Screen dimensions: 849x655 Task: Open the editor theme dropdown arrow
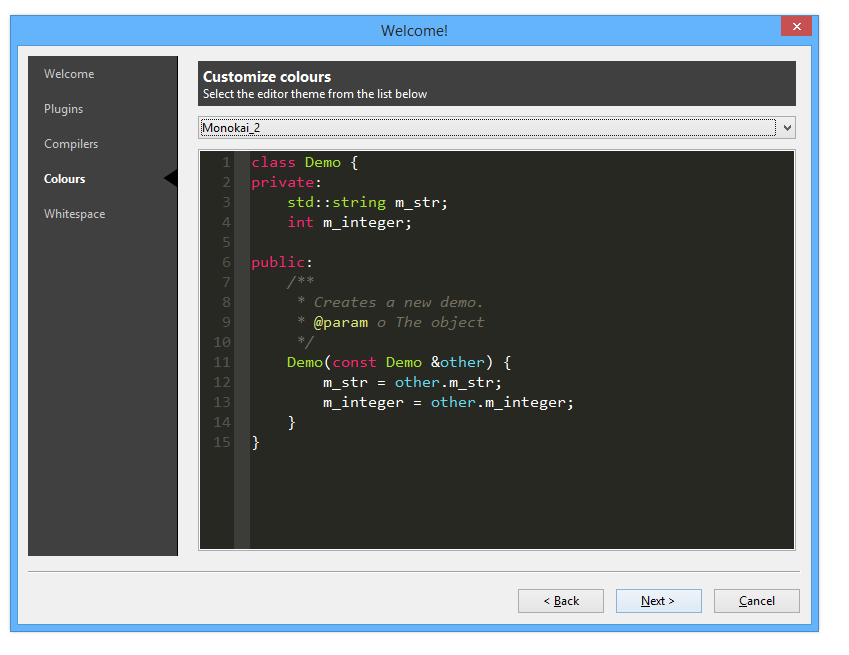coord(787,128)
